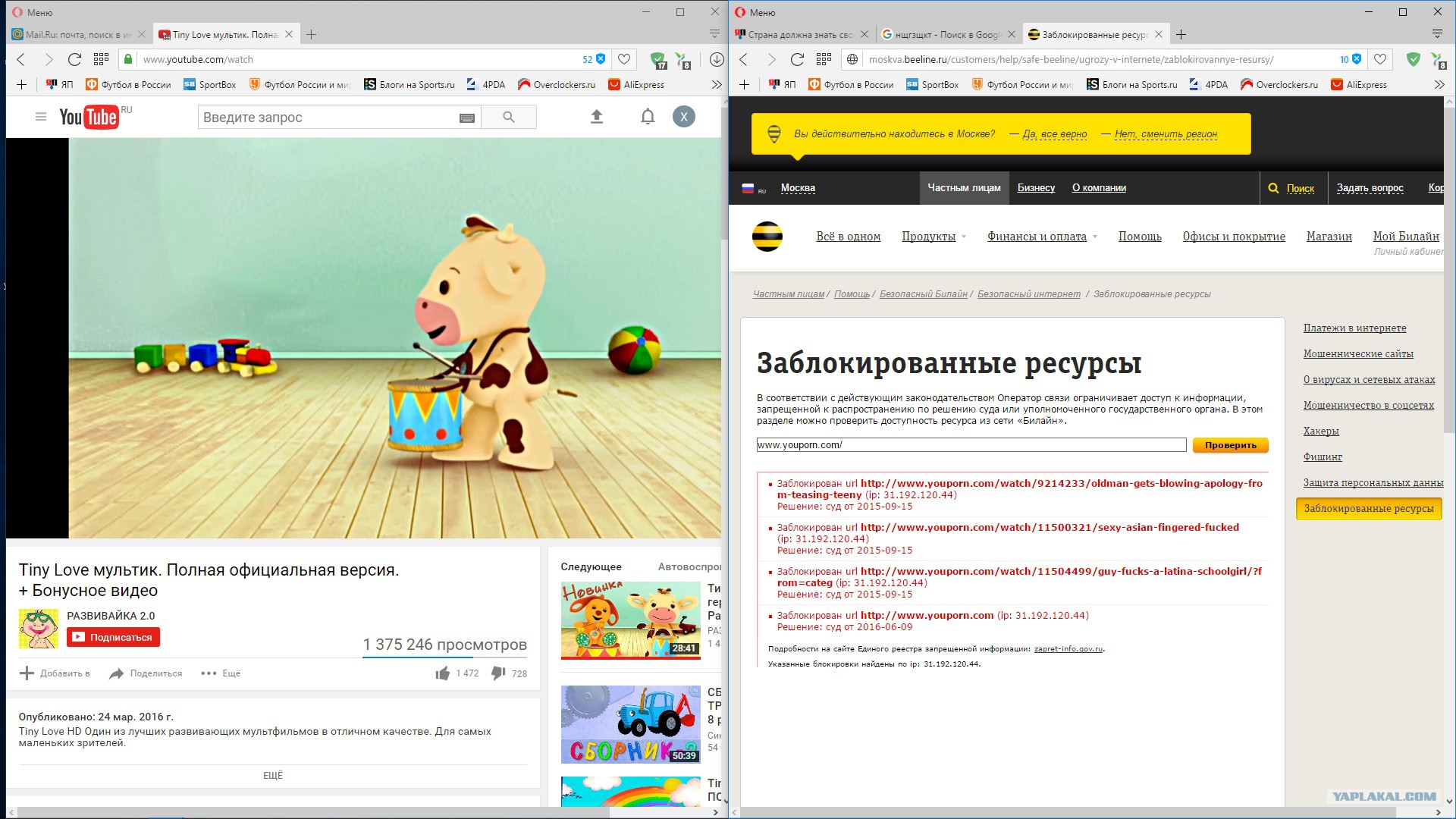Switch to the Google search tab
This screenshot has width=1456, height=819.
click(948, 34)
